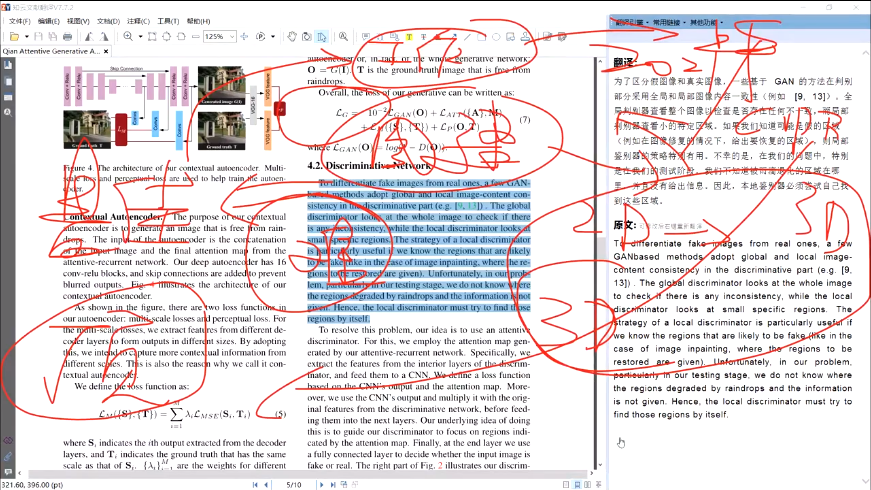Expand the open-file dropdown arrow
Screen dimensions: 871x490
click(26, 37)
